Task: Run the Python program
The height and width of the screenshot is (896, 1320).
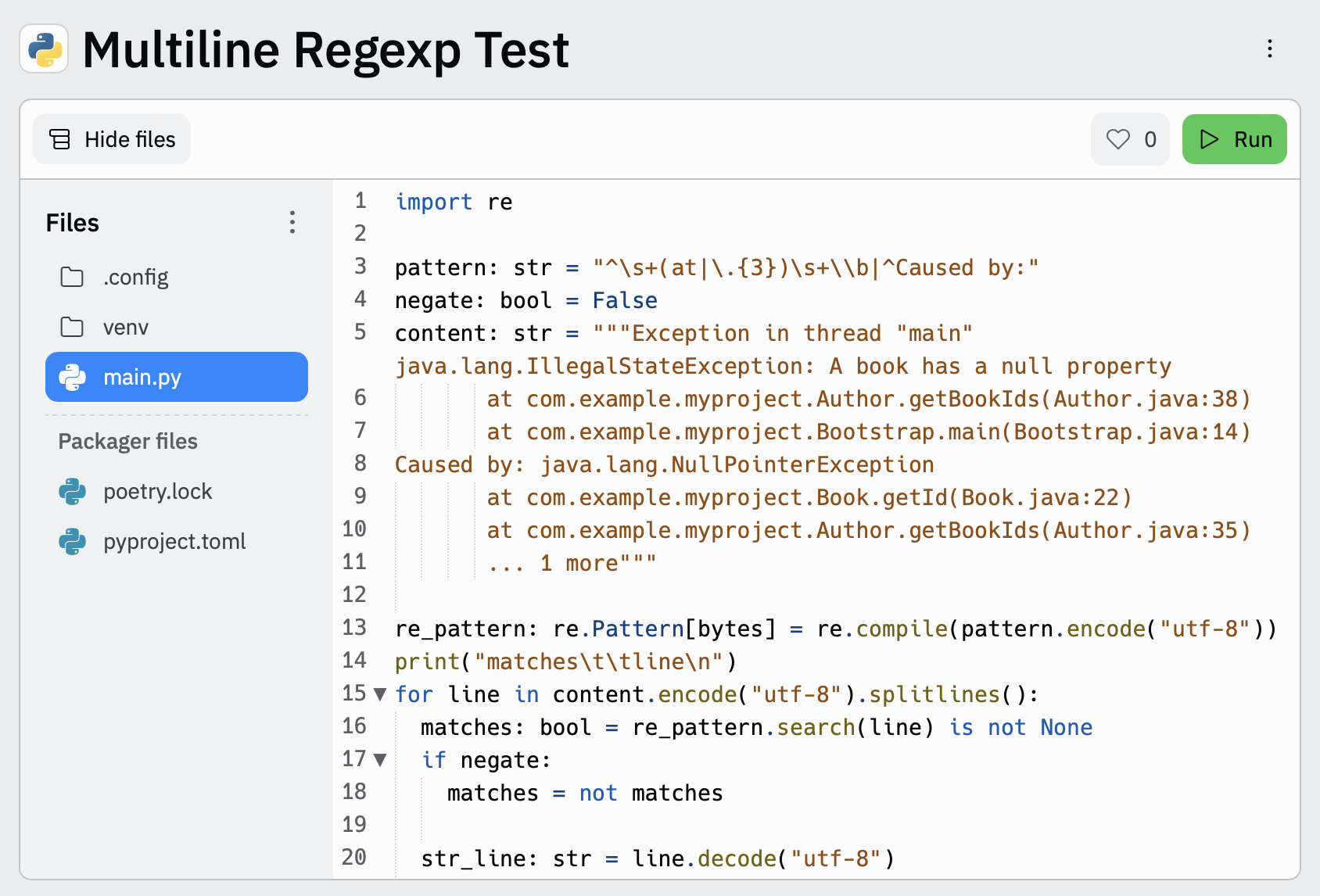Action: pyautogui.click(x=1234, y=138)
